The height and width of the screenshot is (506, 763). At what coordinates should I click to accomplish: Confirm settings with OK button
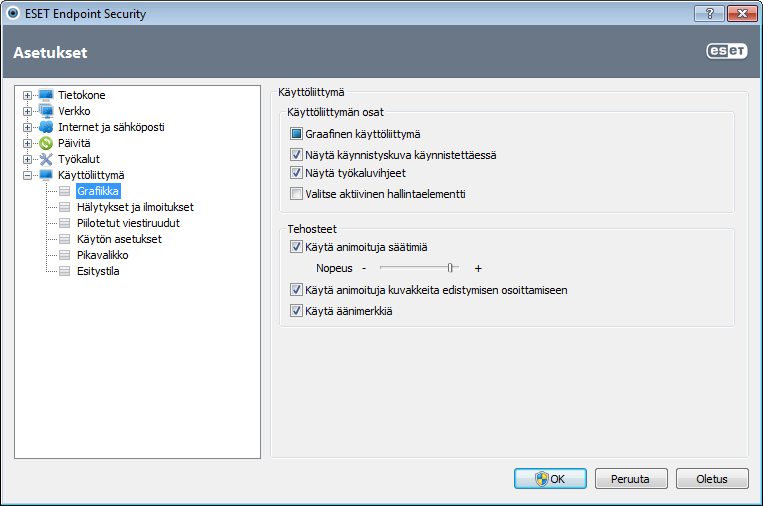point(550,479)
